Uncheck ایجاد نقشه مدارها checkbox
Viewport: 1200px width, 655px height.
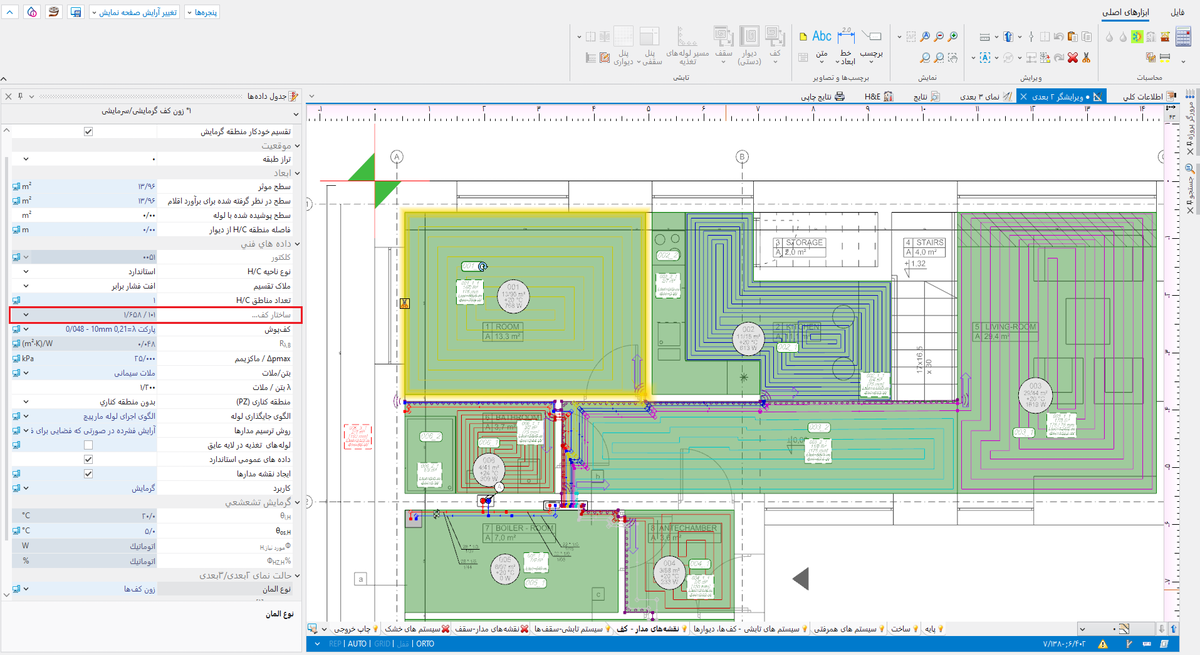pos(88,473)
